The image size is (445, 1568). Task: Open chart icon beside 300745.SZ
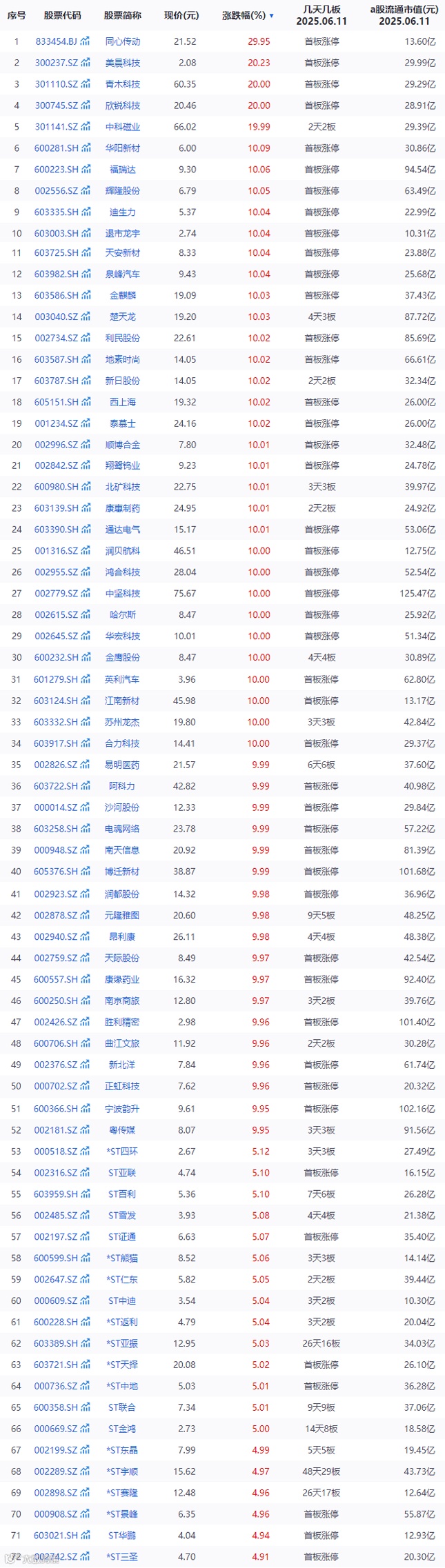pyautogui.click(x=86, y=105)
